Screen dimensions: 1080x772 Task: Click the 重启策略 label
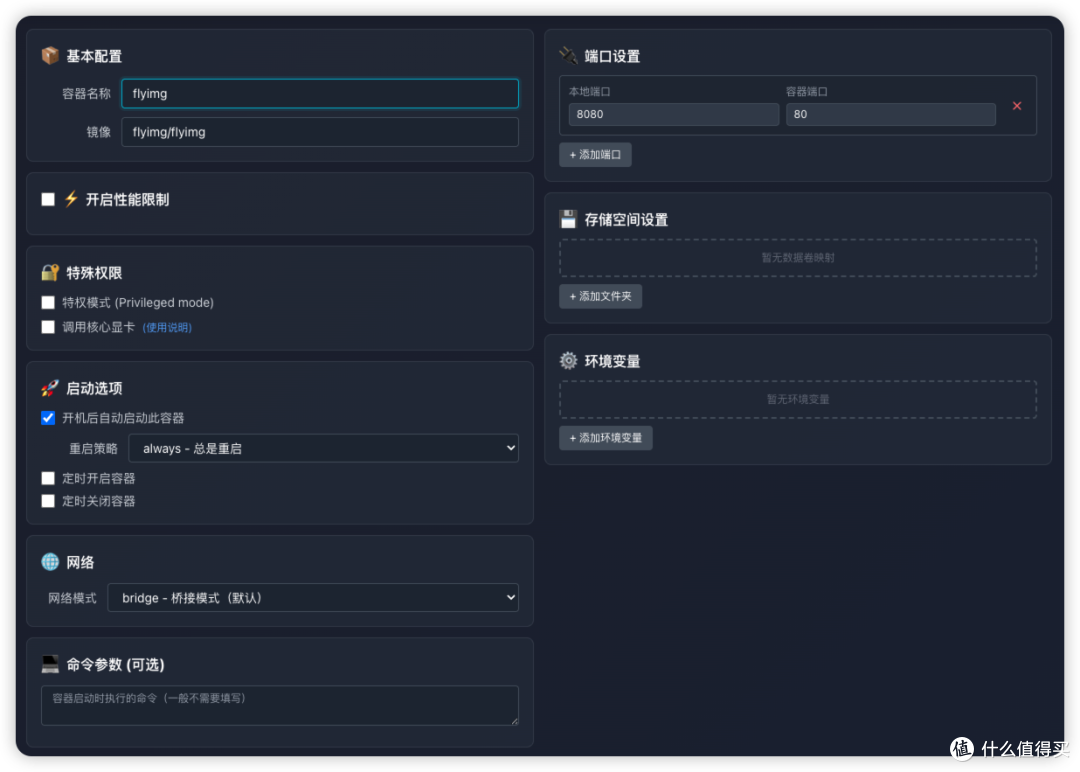pyautogui.click(x=94, y=449)
